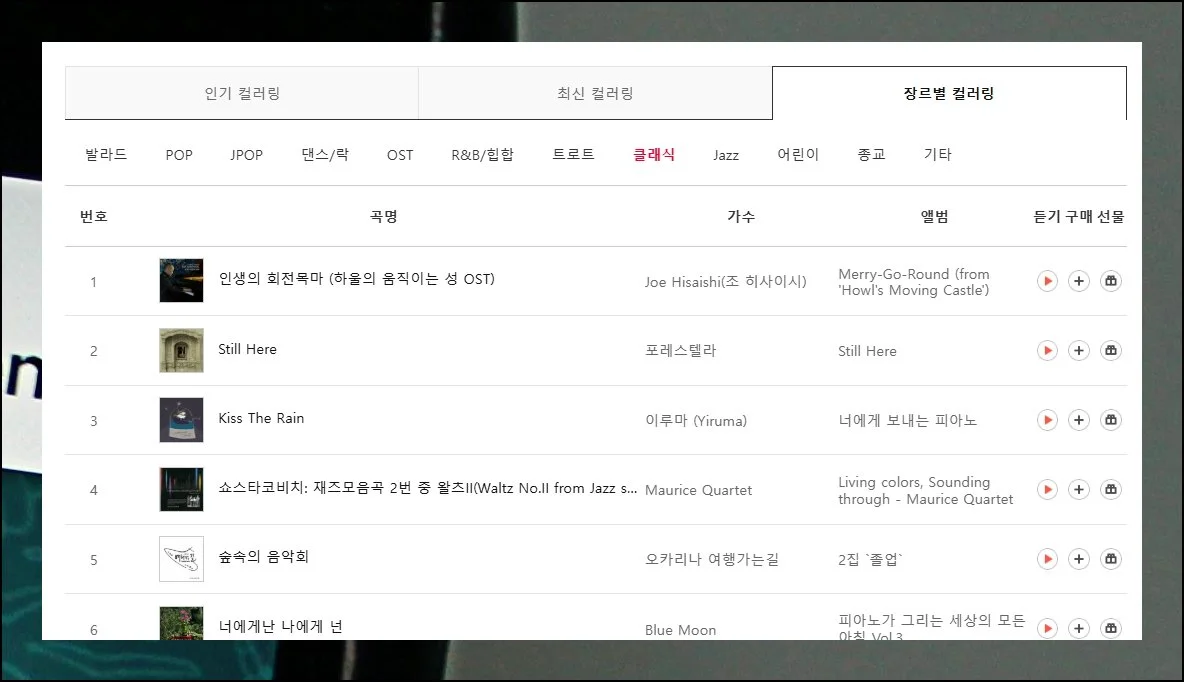Play the song Still Here

(1047, 351)
